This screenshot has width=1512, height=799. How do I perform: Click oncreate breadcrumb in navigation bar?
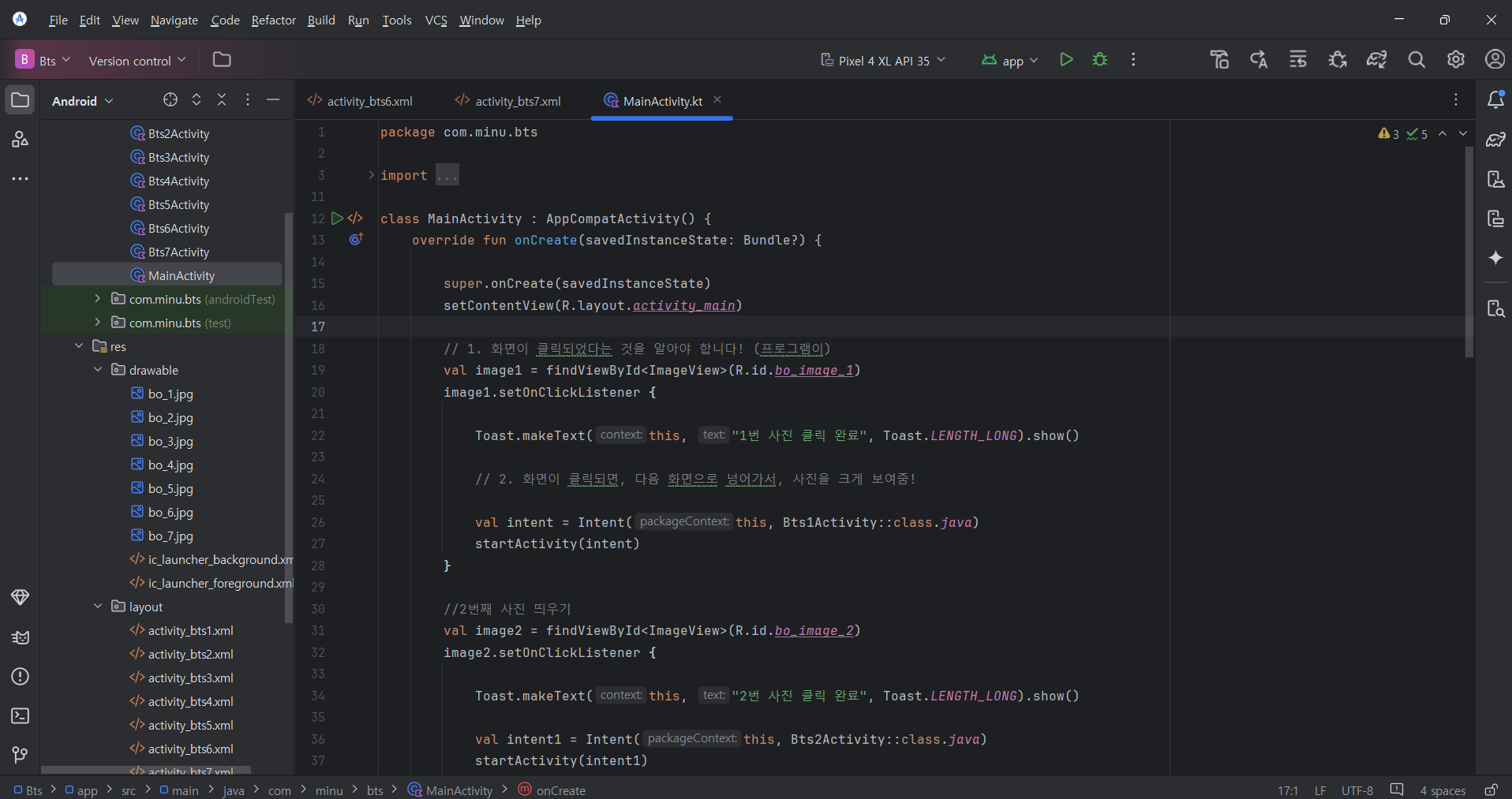click(552, 790)
